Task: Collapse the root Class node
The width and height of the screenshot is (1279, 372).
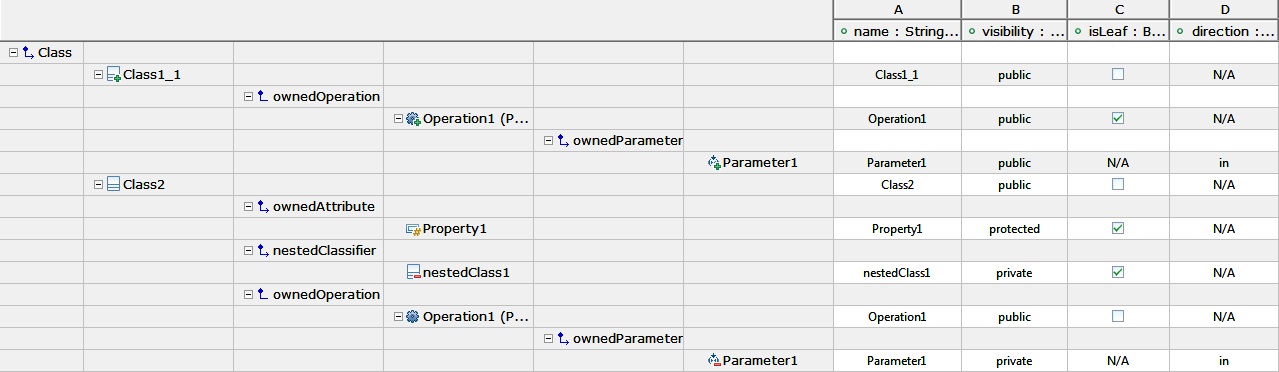Action: click(13, 52)
